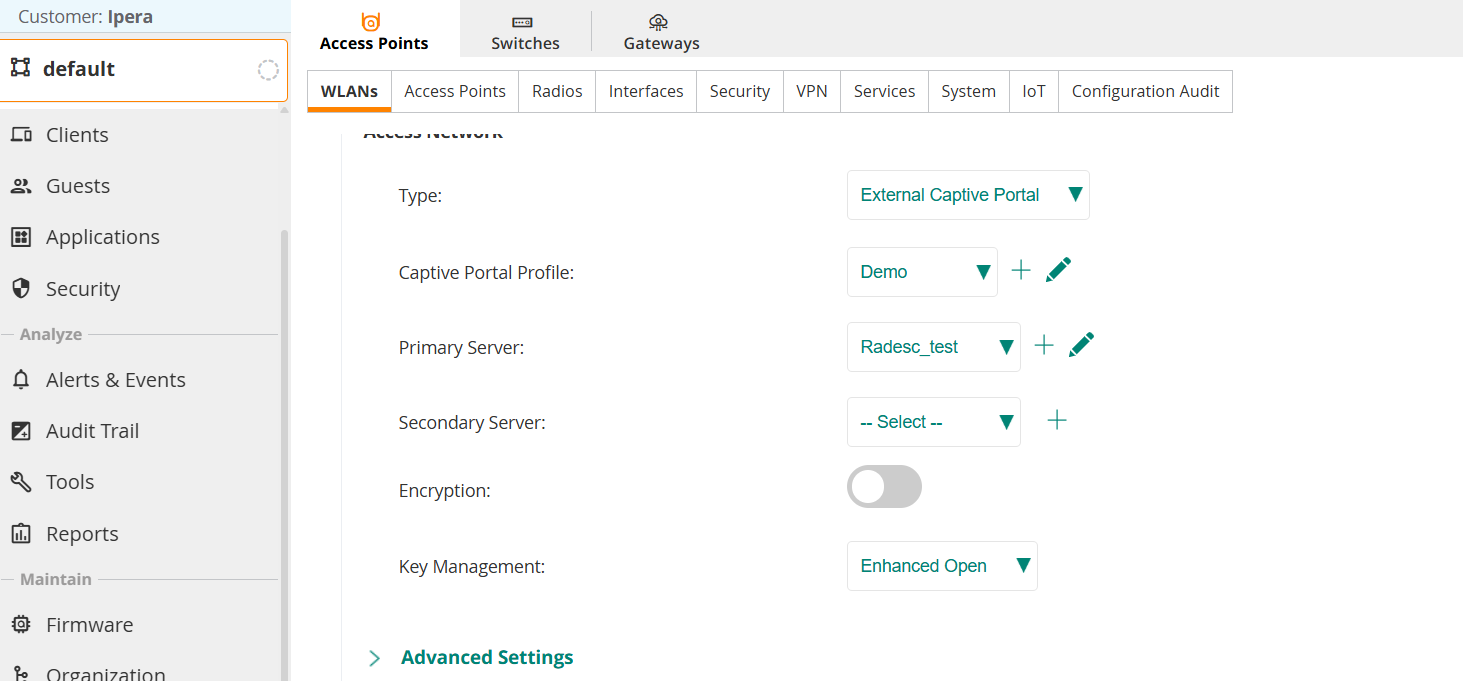Open the Key Management dropdown

click(x=942, y=566)
